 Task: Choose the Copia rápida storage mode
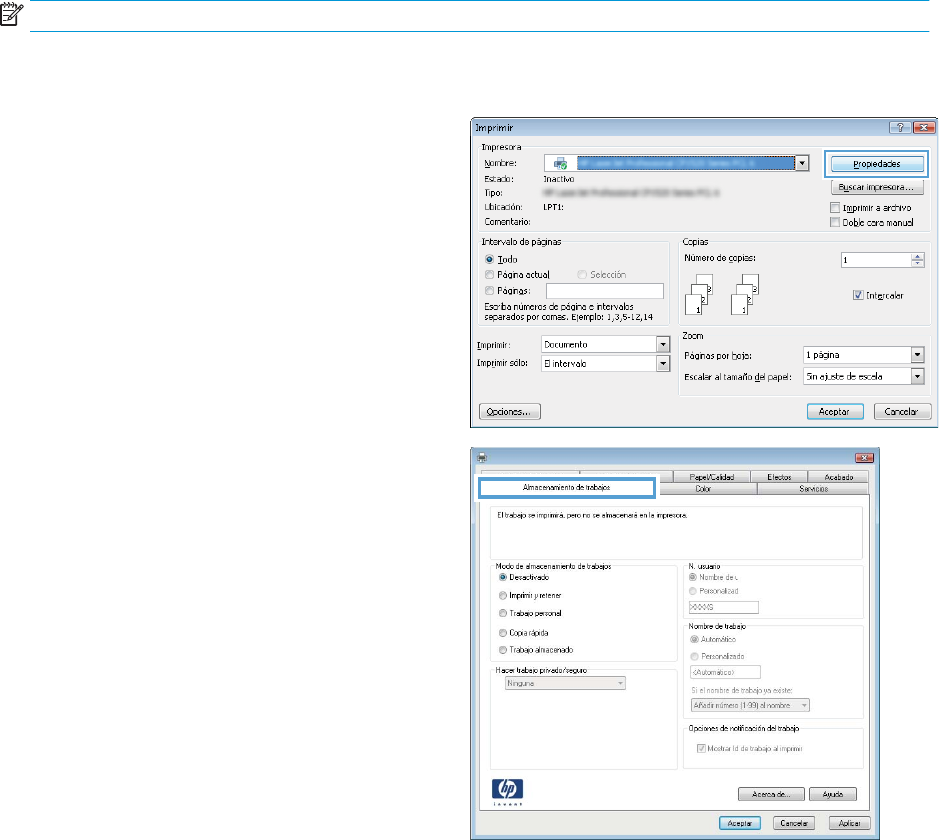coord(502,632)
